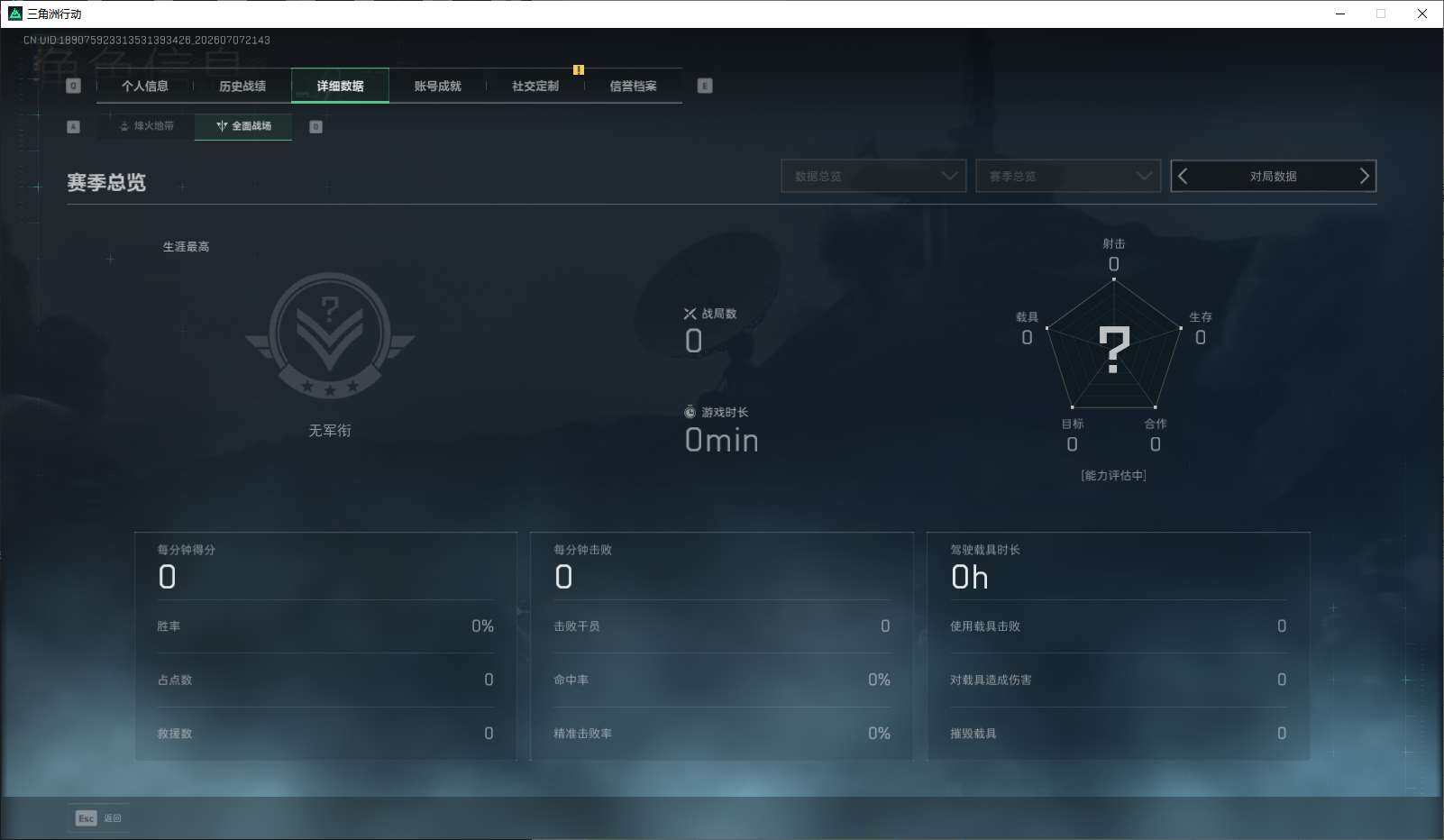Click the Esc key icon at bottom
Screen dimensions: 1444x840
point(86,818)
